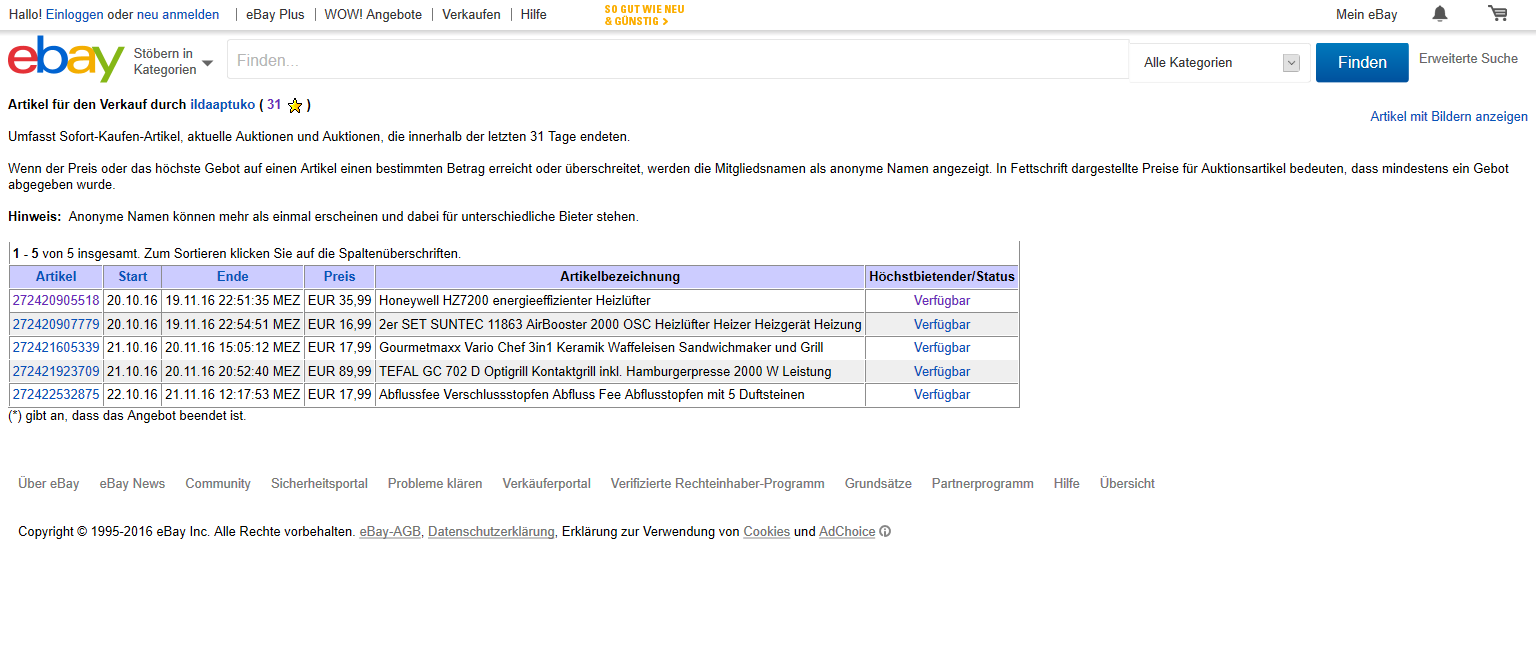1536x654 pixels.
Task: Expand the Stöbern in Kategorien dropdown
Action: (173, 62)
